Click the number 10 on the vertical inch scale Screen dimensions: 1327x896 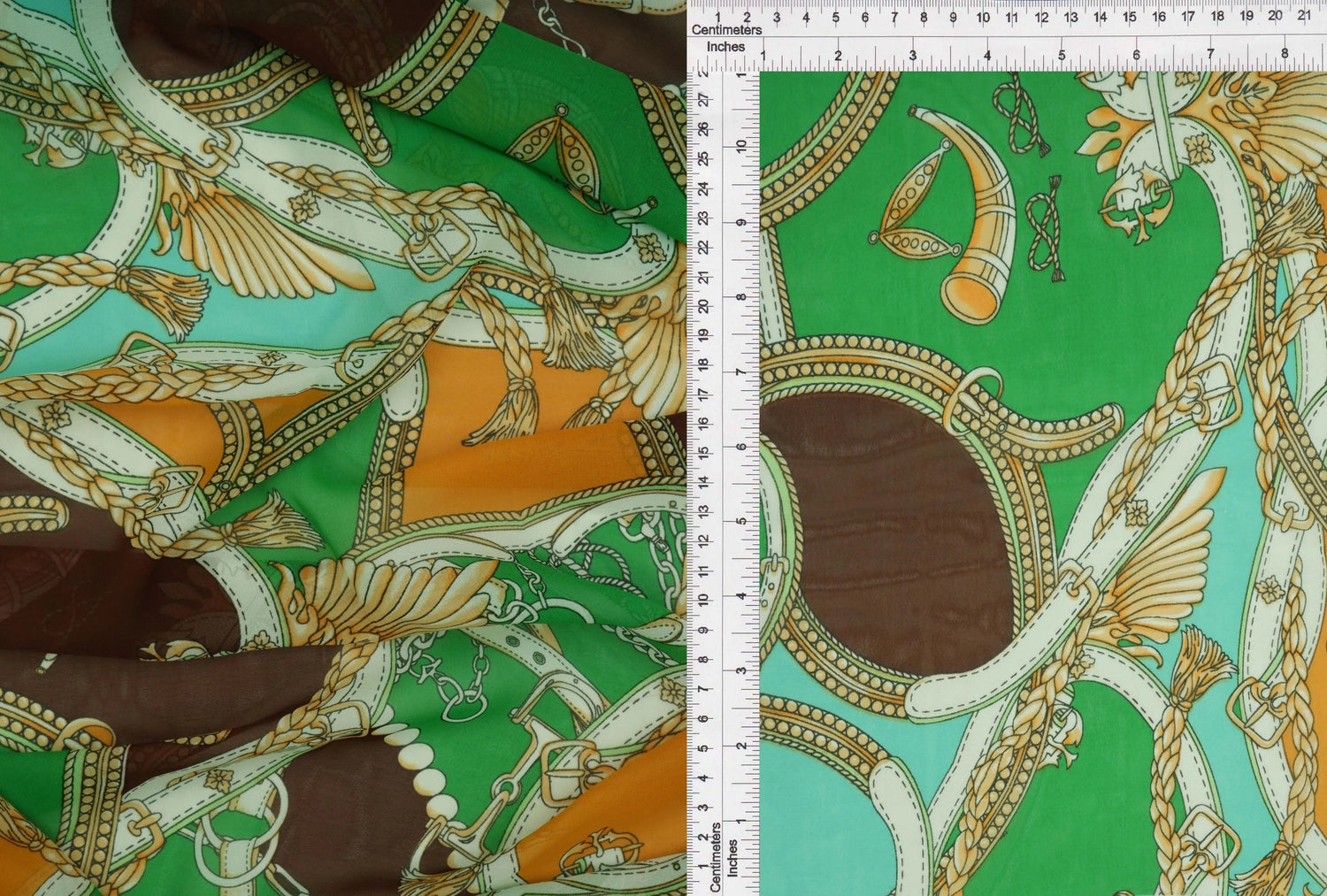pos(741,146)
